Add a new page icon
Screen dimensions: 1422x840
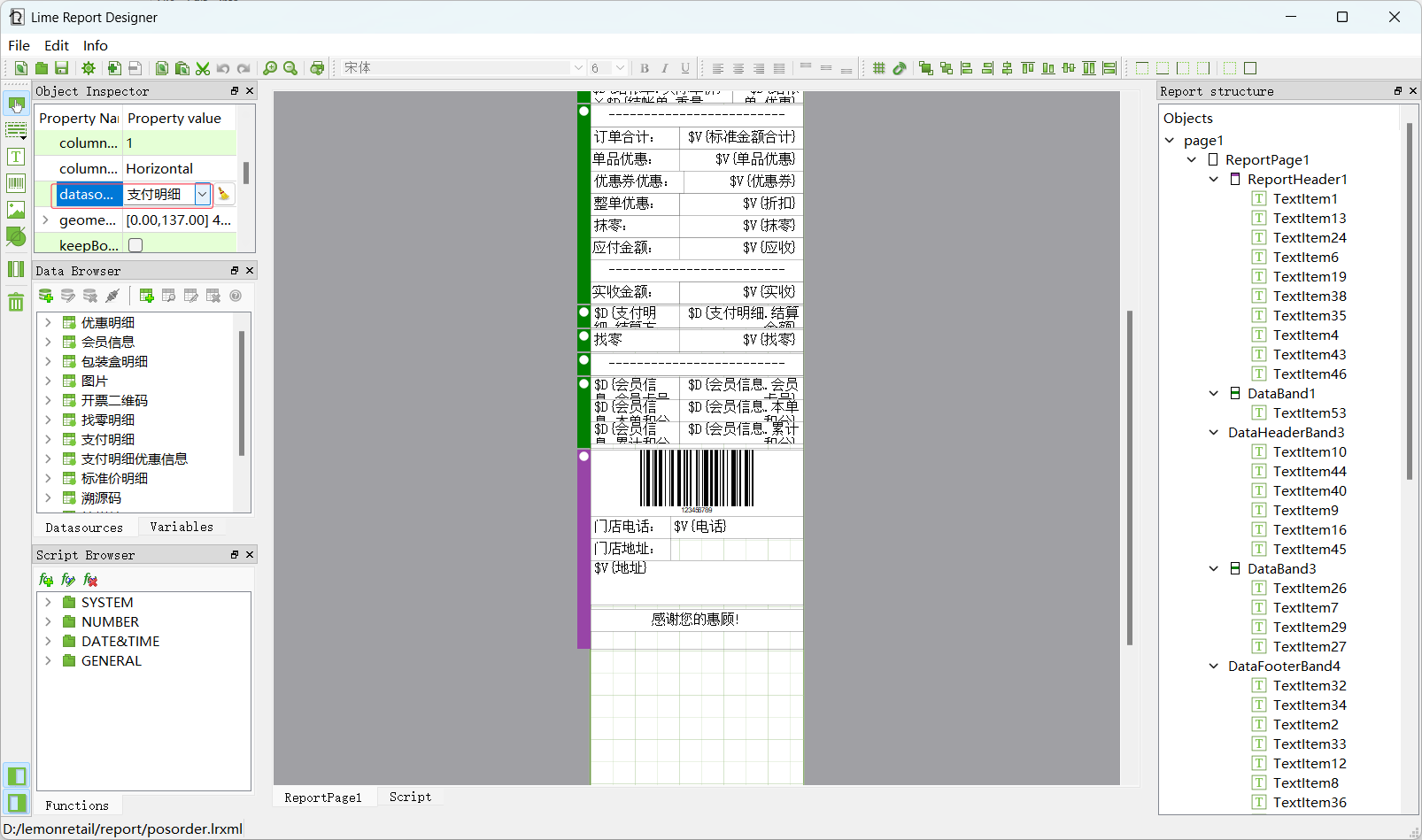(114, 68)
